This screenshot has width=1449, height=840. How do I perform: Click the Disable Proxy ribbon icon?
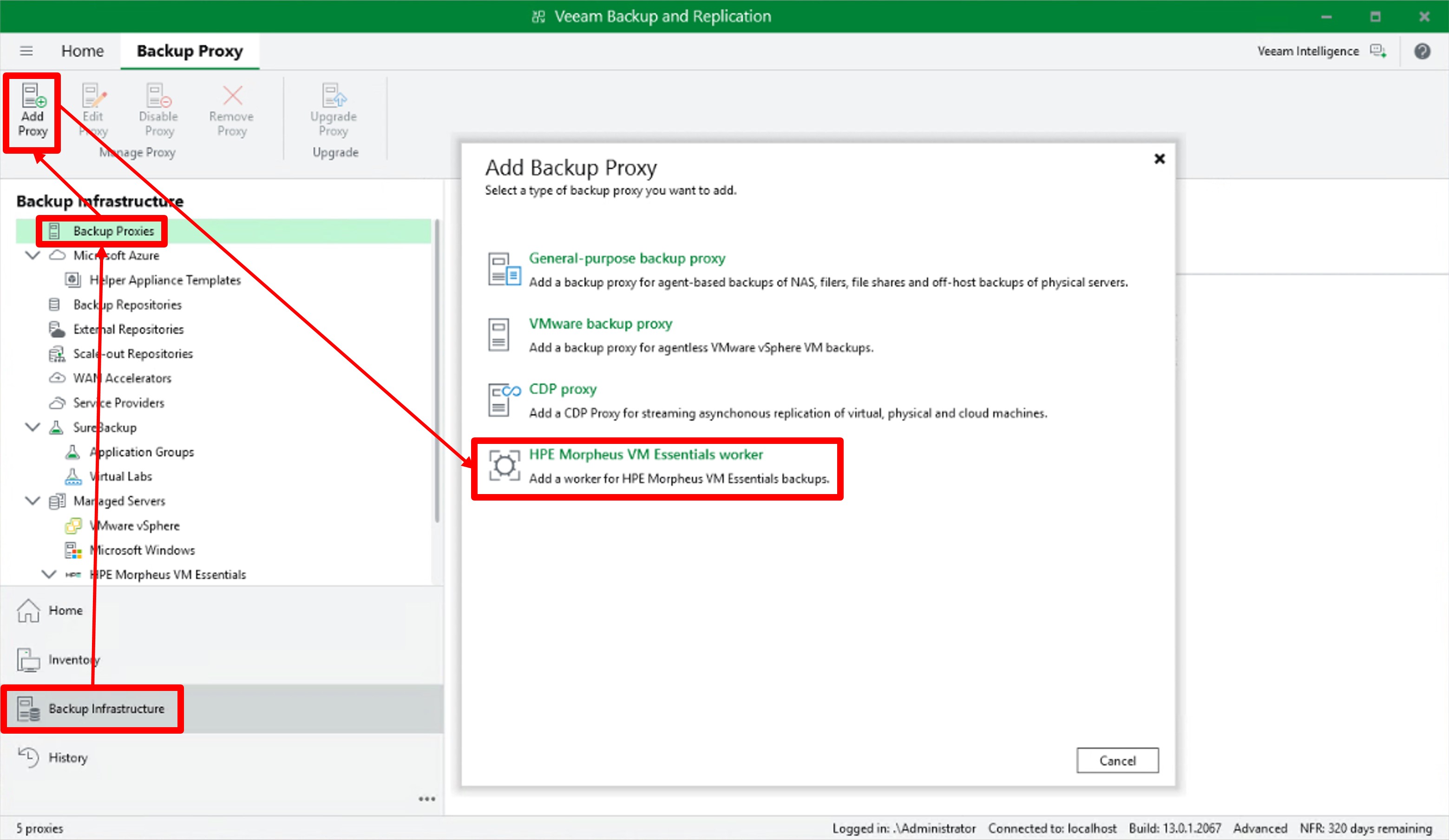(158, 95)
